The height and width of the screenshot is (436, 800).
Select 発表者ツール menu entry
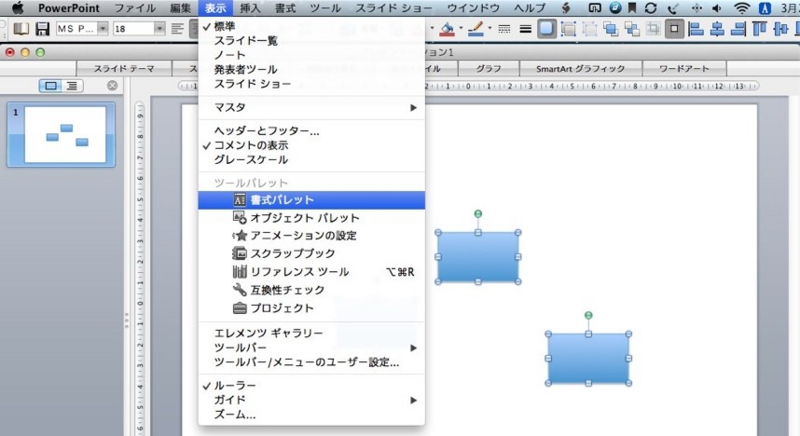point(311,69)
